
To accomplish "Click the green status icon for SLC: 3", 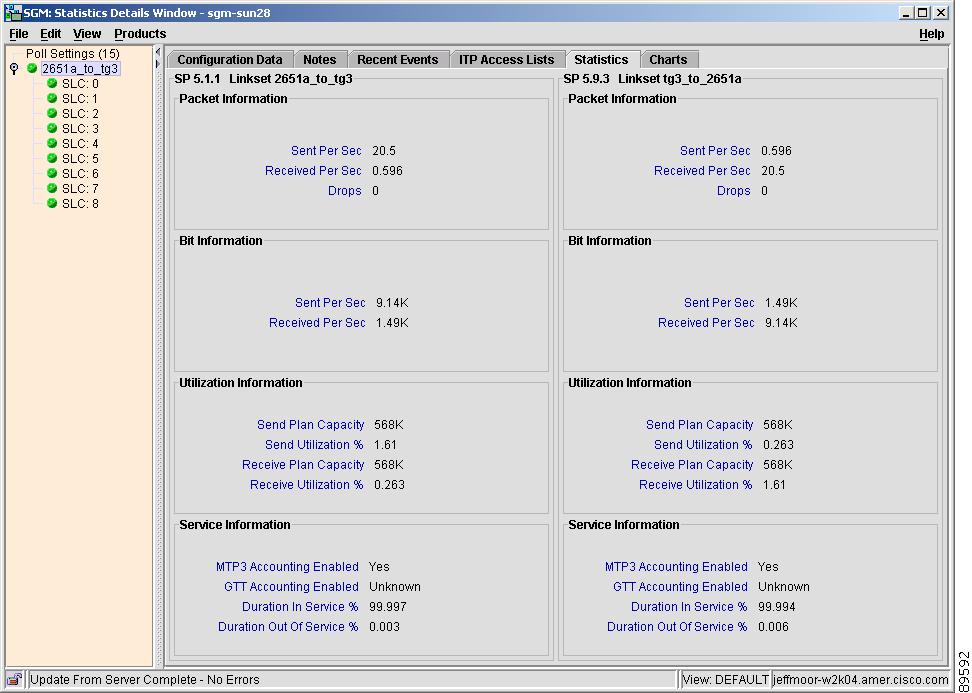I will pyautogui.click(x=52, y=128).
